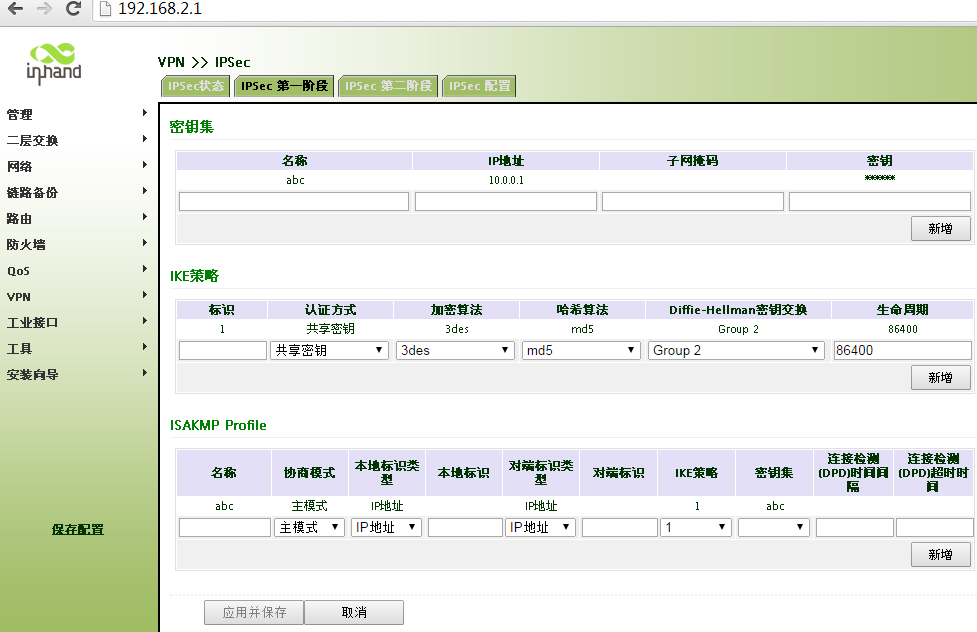Expand the 管理 sidebar menu

[75, 114]
